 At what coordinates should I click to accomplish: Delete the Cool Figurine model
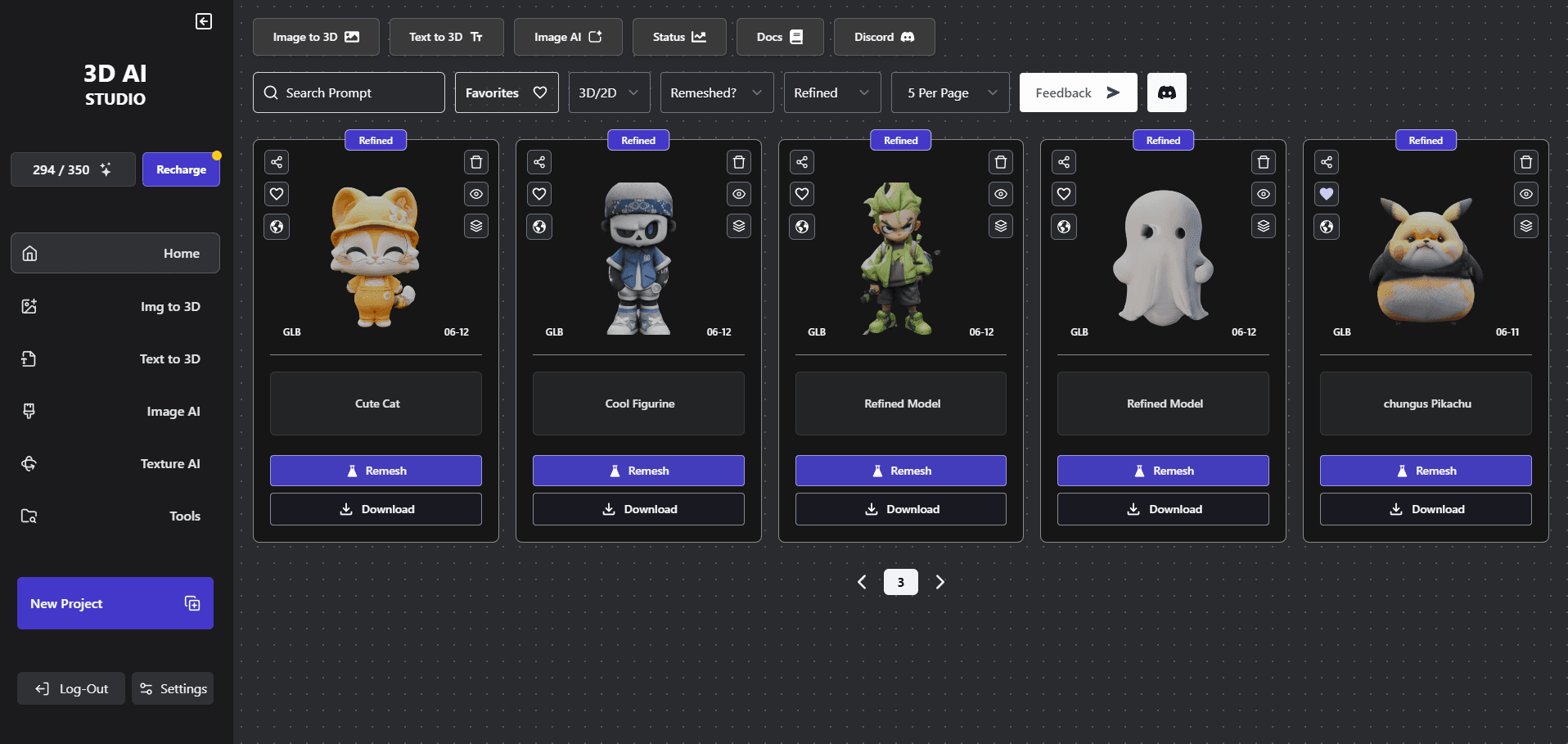(739, 162)
